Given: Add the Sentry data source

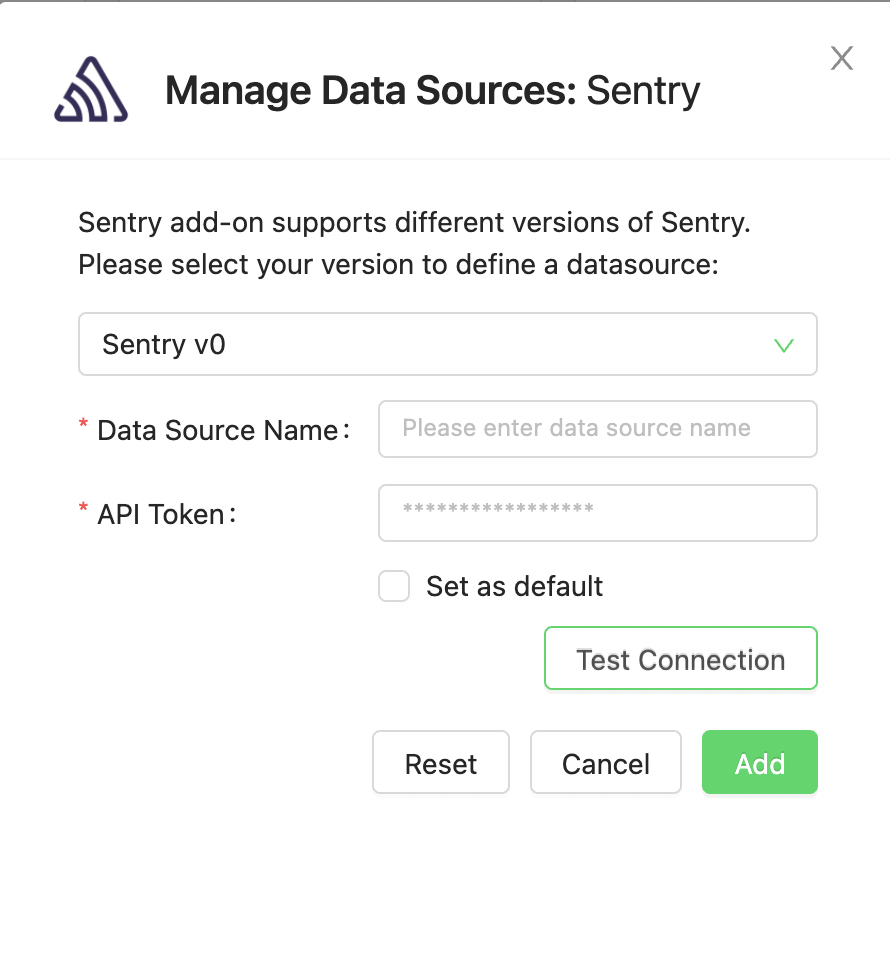Looking at the screenshot, I should pyautogui.click(x=760, y=762).
